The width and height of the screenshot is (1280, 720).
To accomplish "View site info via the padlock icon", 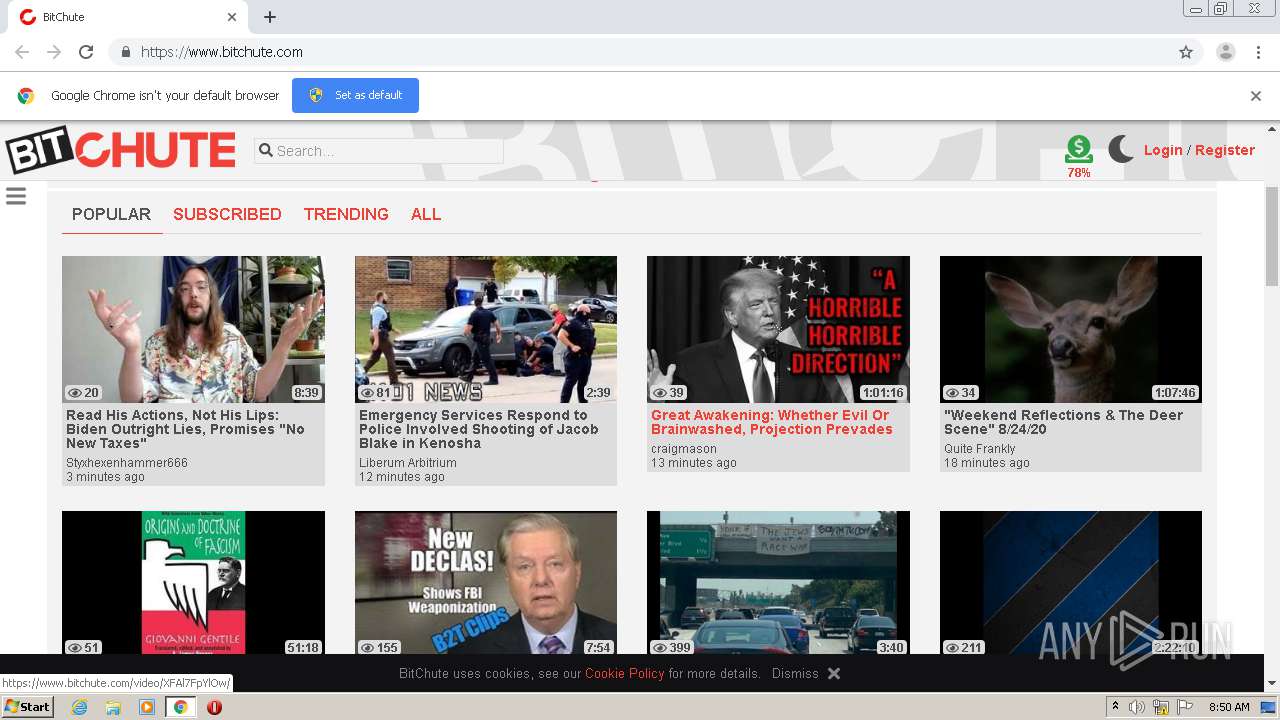I will click(125, 52).
